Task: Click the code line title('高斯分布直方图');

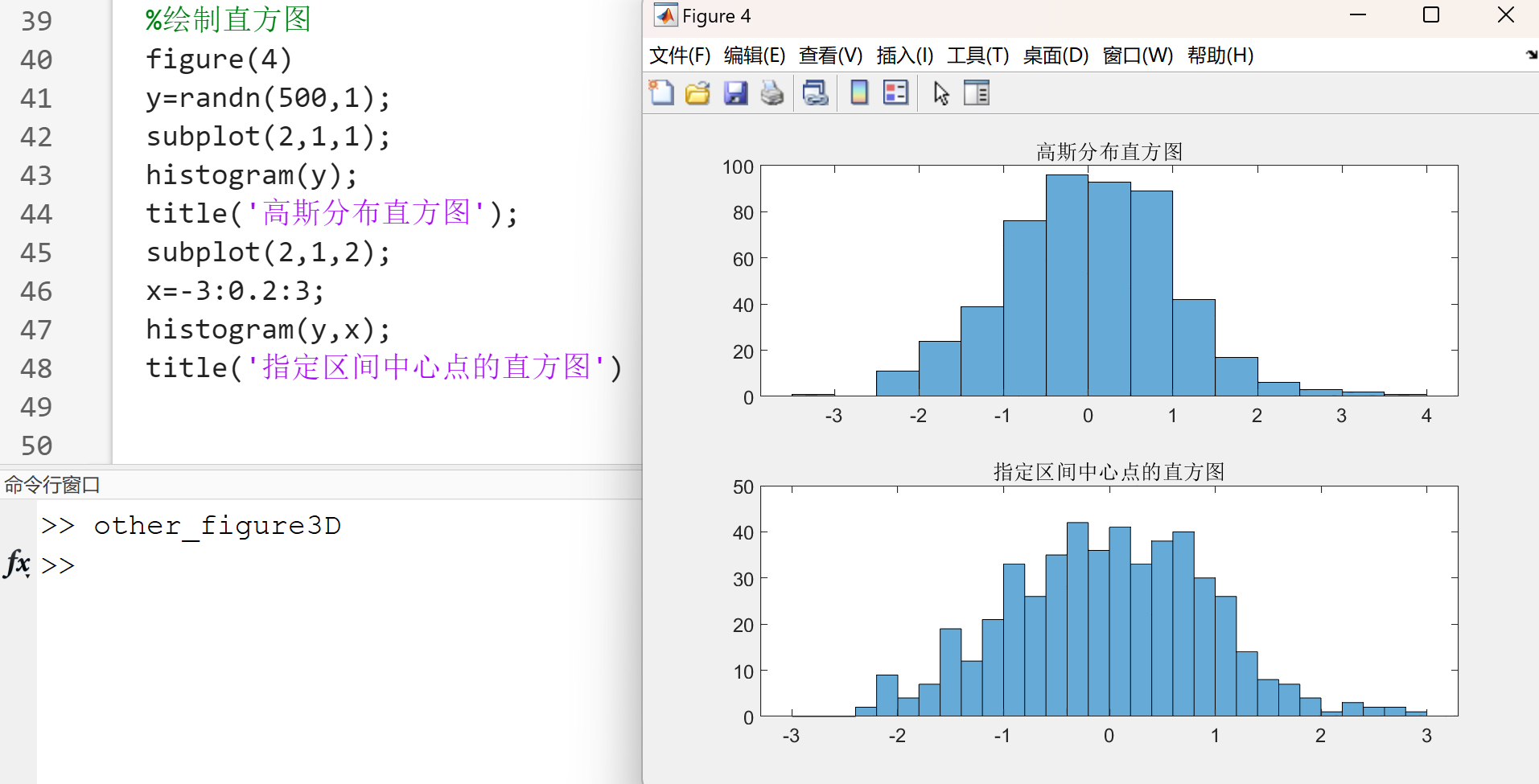Action: 332,214
